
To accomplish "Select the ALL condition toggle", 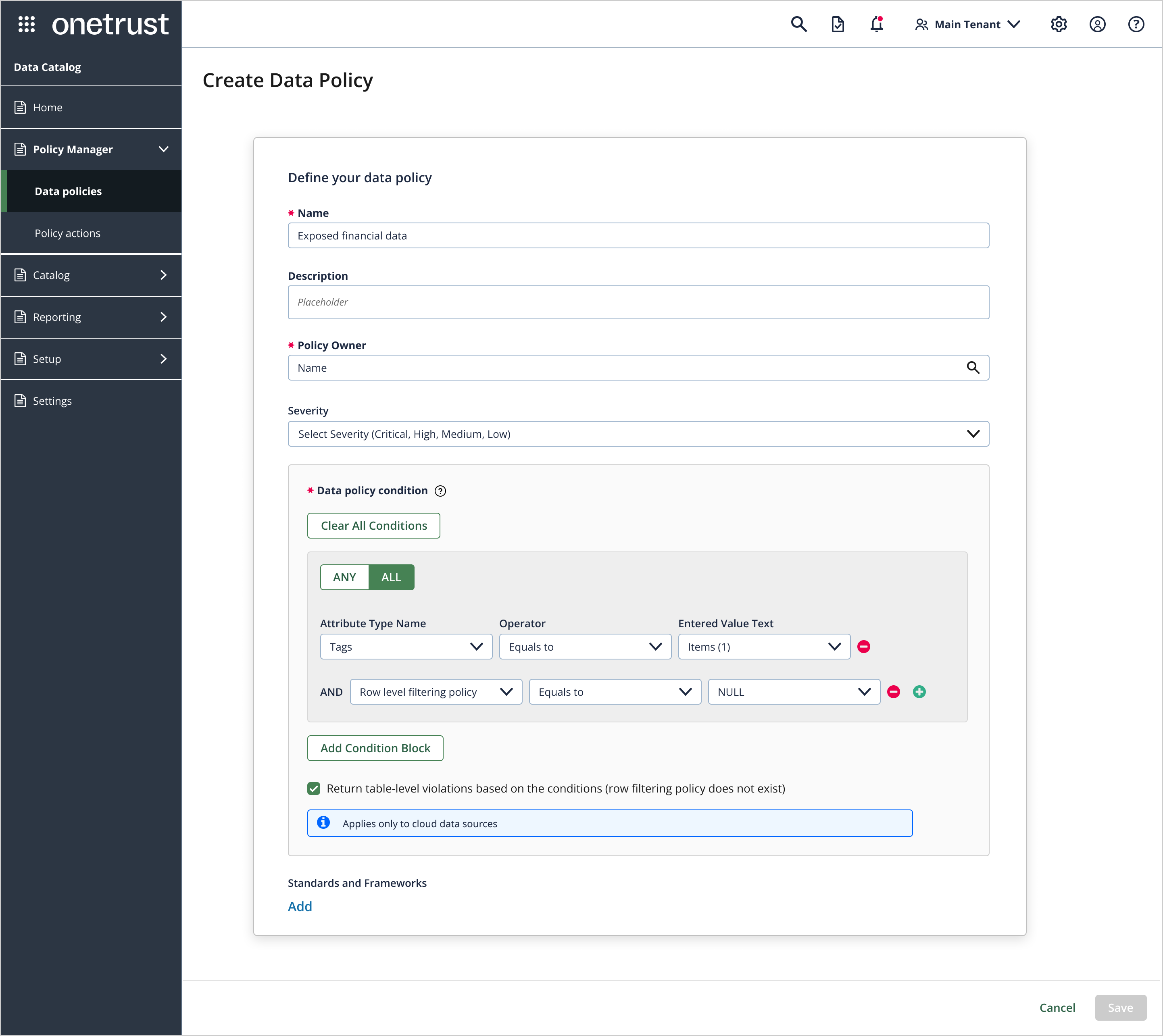I will 391,576.
